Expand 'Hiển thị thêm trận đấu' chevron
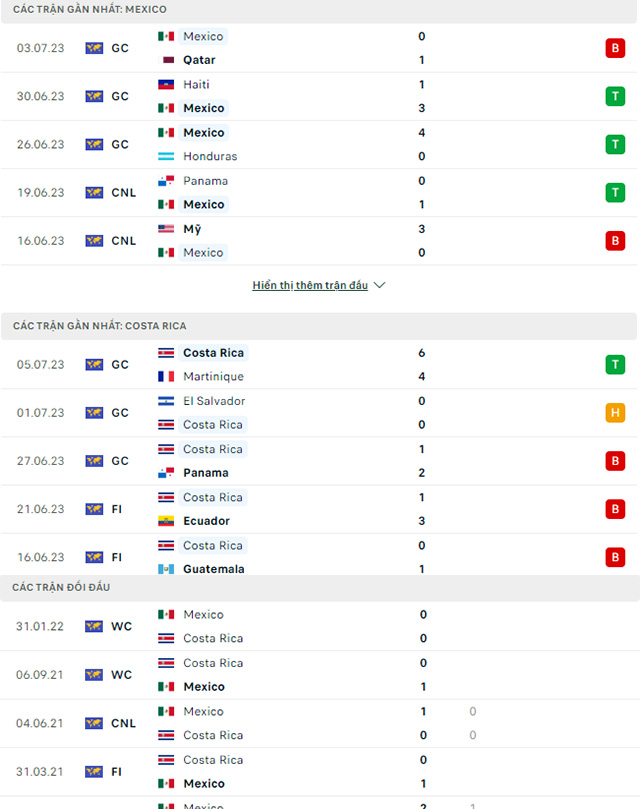Image resolution: width=640 pixels, height=809 pixels. pyautogui.click(x=379, y=285)
